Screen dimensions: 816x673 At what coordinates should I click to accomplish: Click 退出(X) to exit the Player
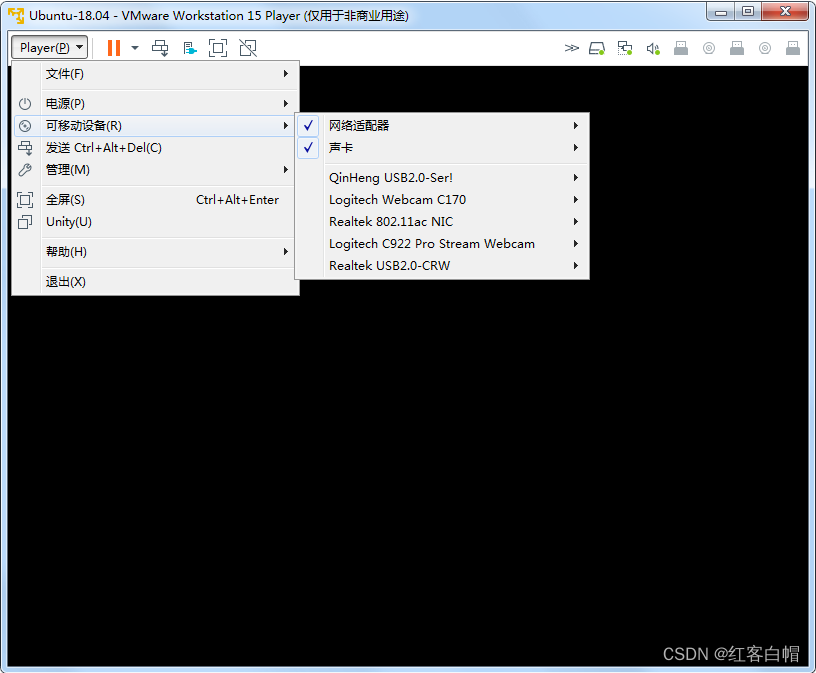coord(155,282)
